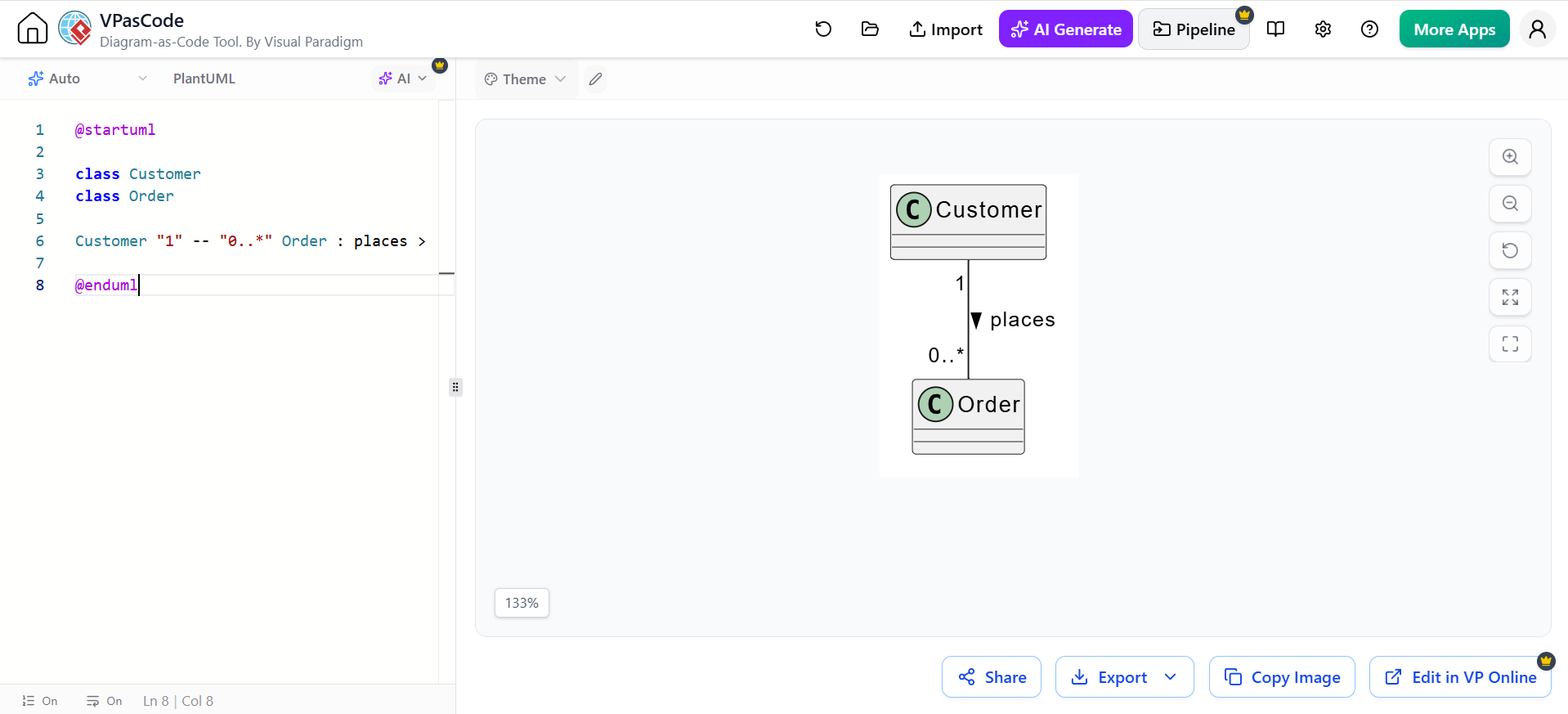Zoom in on the diagram preview

click(x=1510, y=157)
